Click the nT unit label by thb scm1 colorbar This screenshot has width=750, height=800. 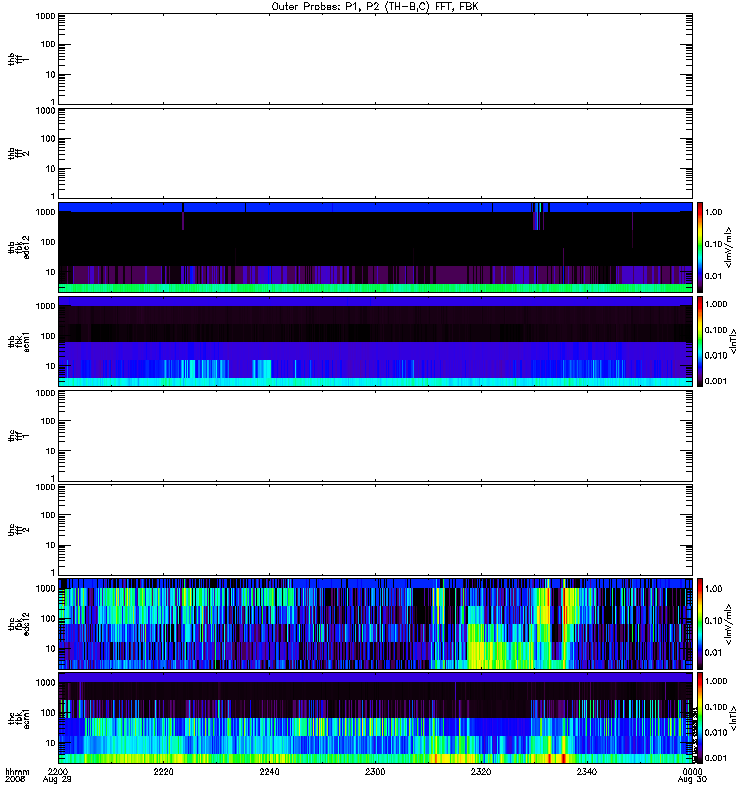point(733,341)
